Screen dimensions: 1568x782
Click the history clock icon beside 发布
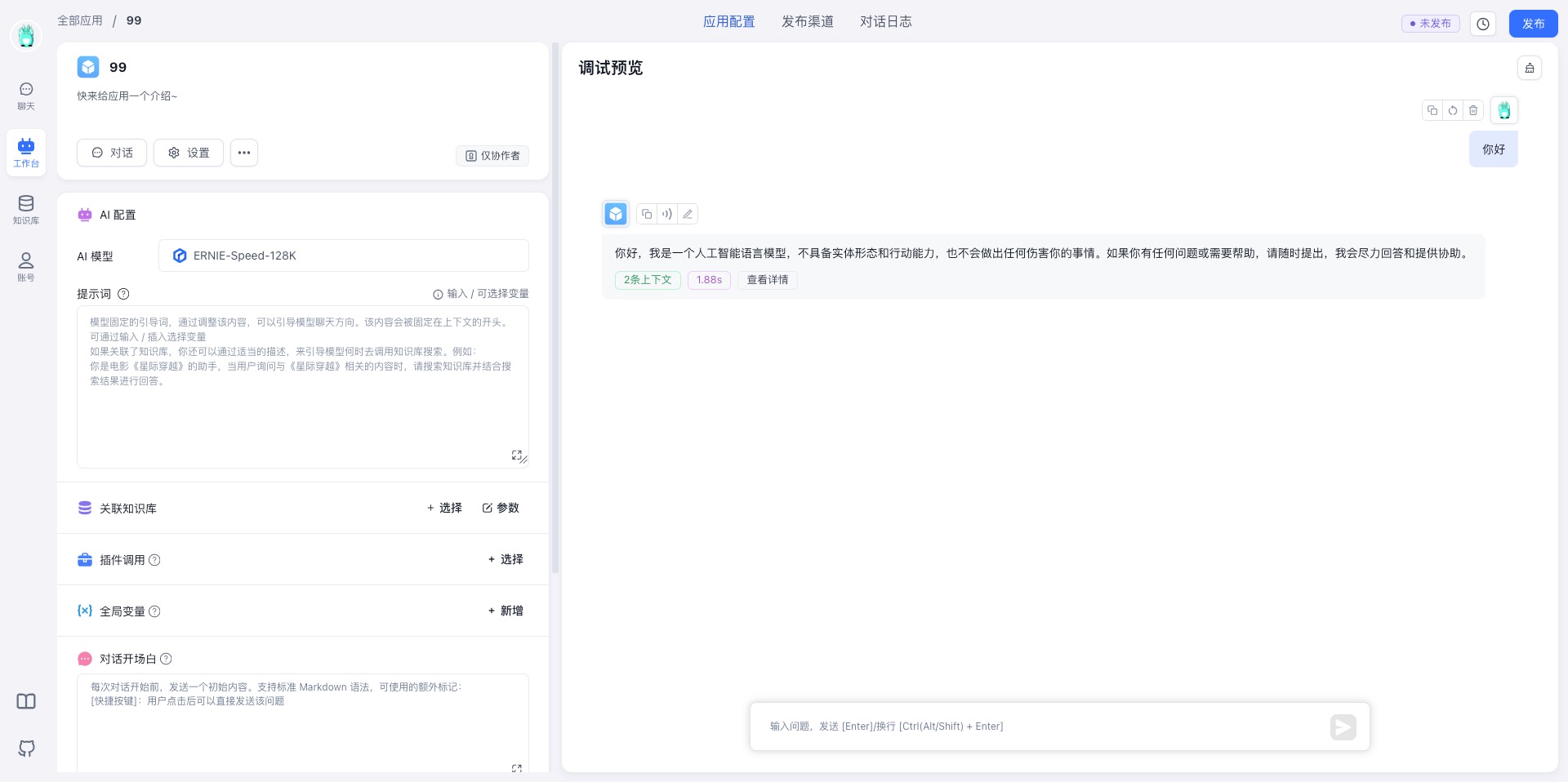click(x=1483, y=24)
